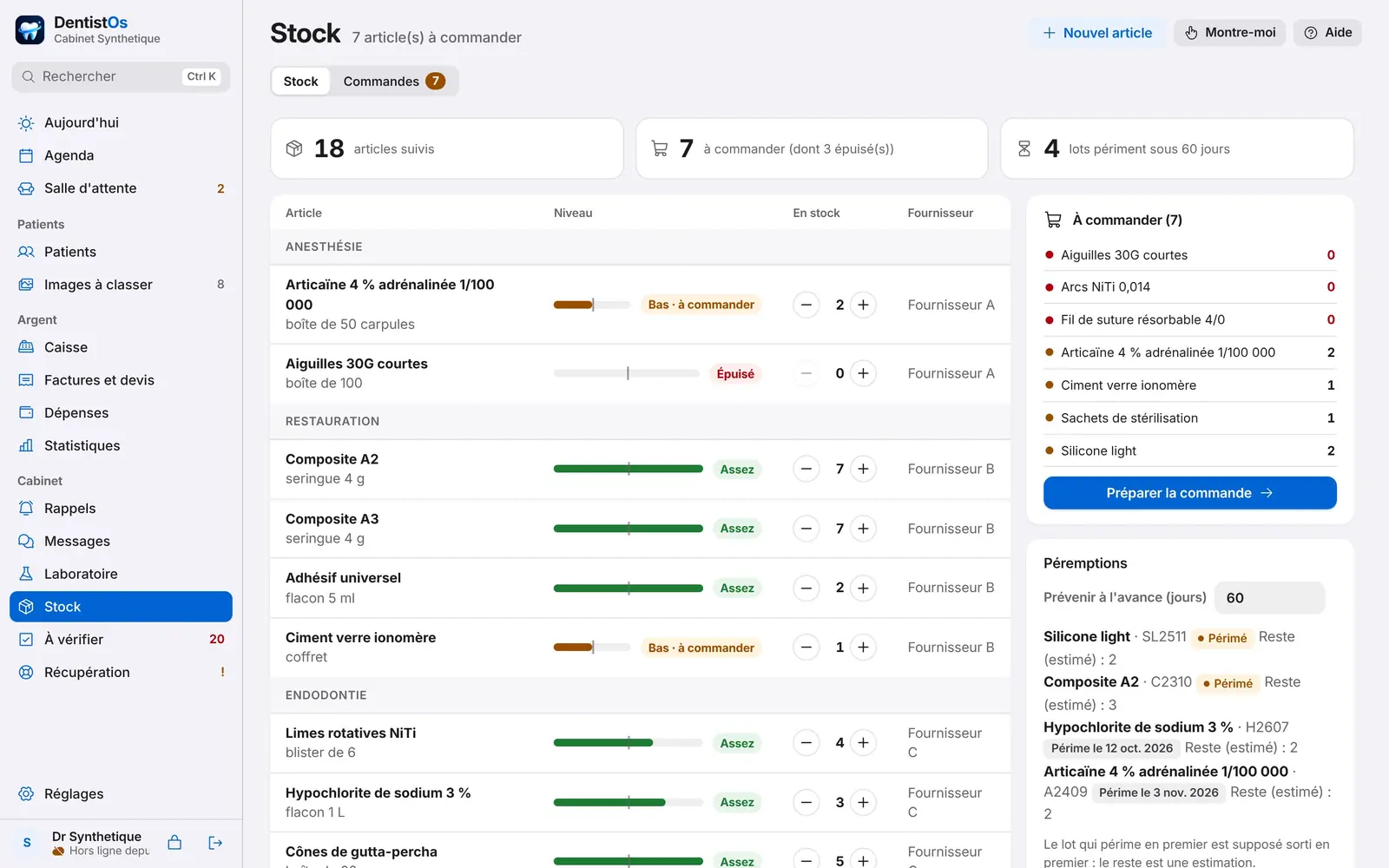Open Récupération
This screenshot has height=868, width=1389.
pos(121,673)
